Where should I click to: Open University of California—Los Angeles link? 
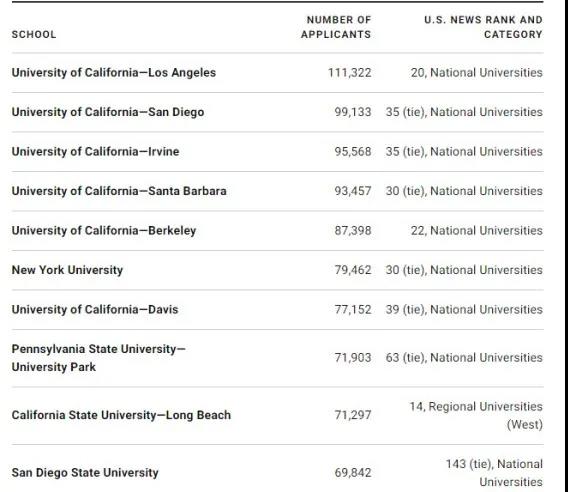tap(114, 72)
